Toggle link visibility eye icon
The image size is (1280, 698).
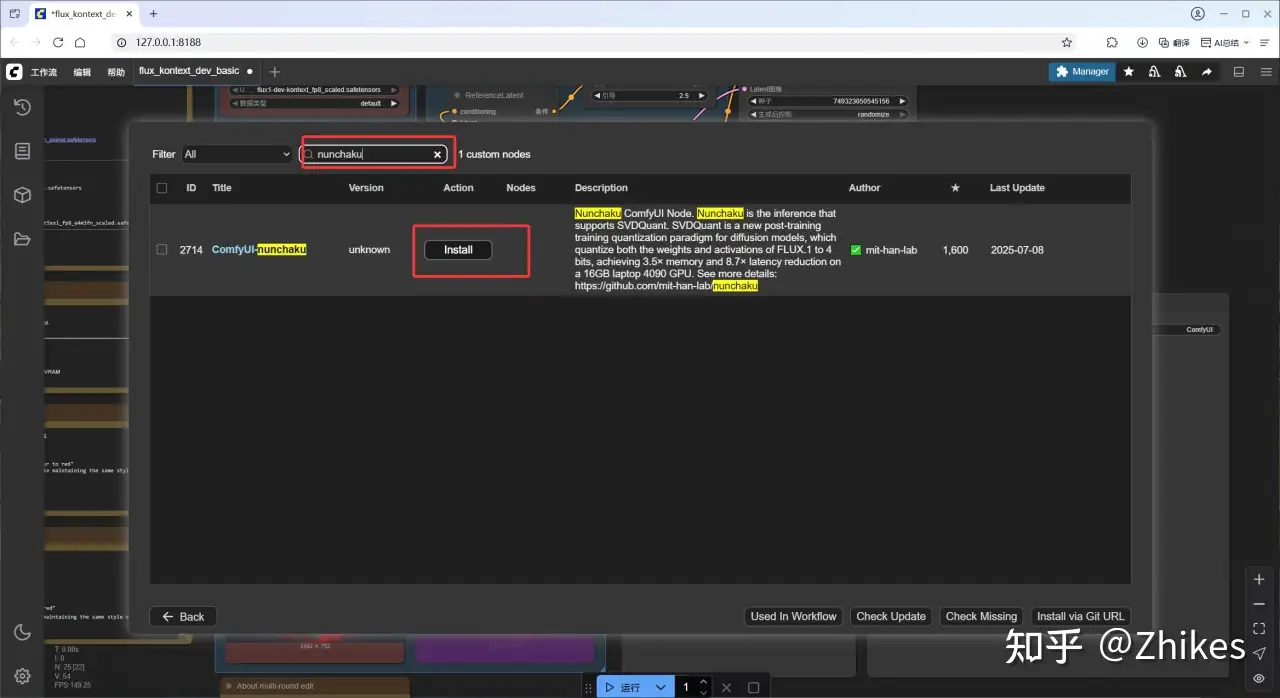[x=1259, y=678]
